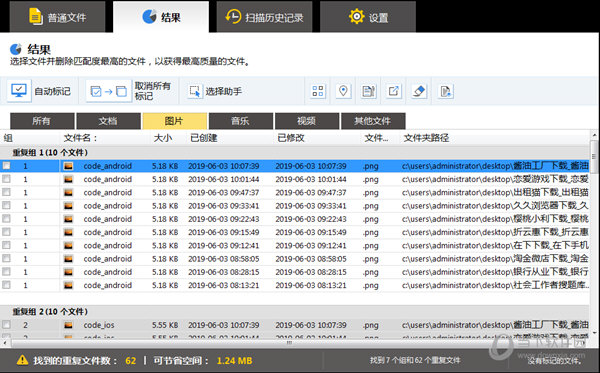600x373 pixels.
Task: Open the 扫描历史记录 tab
Action: (x=264, y=17)
